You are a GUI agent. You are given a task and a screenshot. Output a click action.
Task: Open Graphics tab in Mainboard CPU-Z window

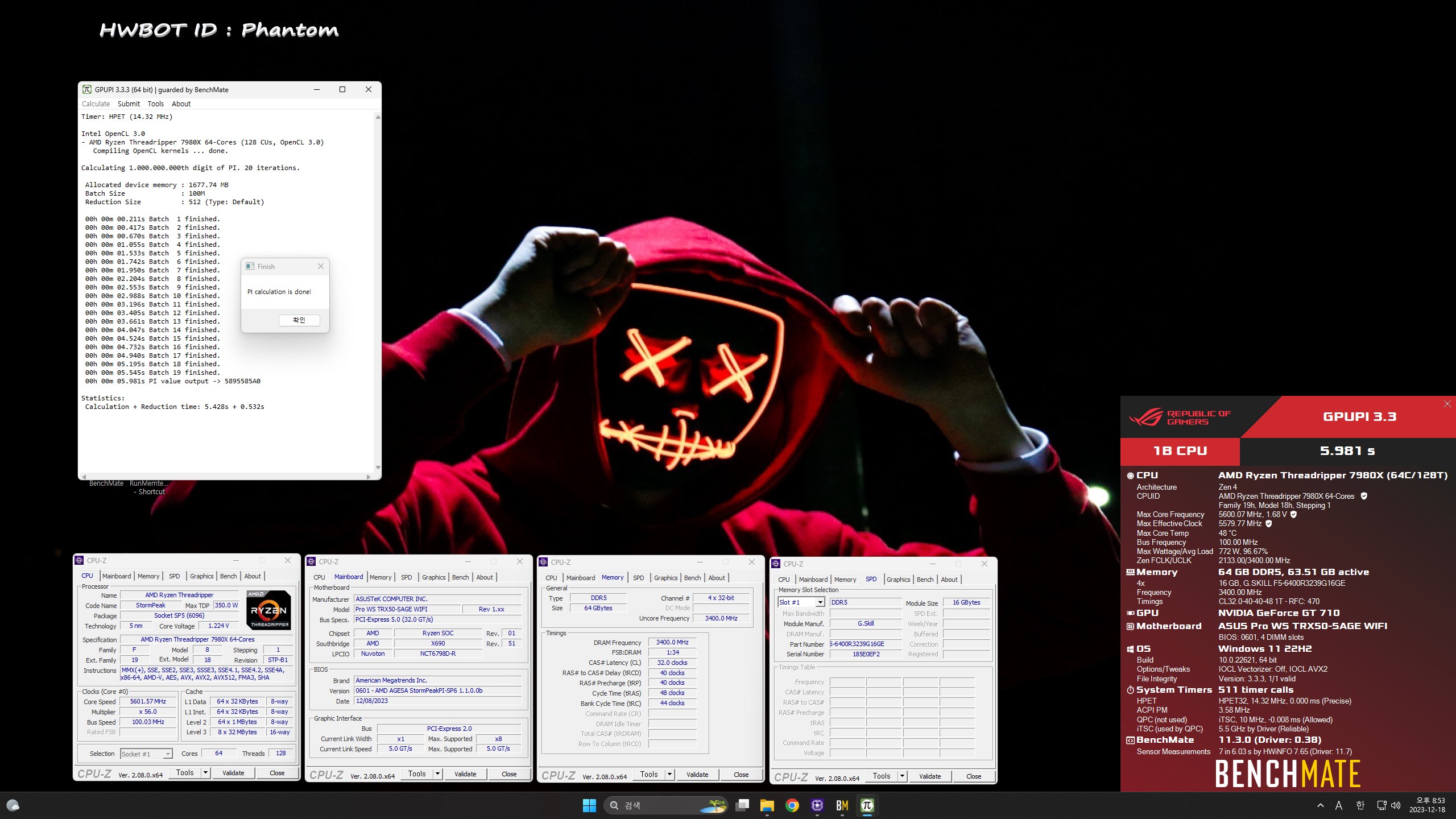[433, 577]
